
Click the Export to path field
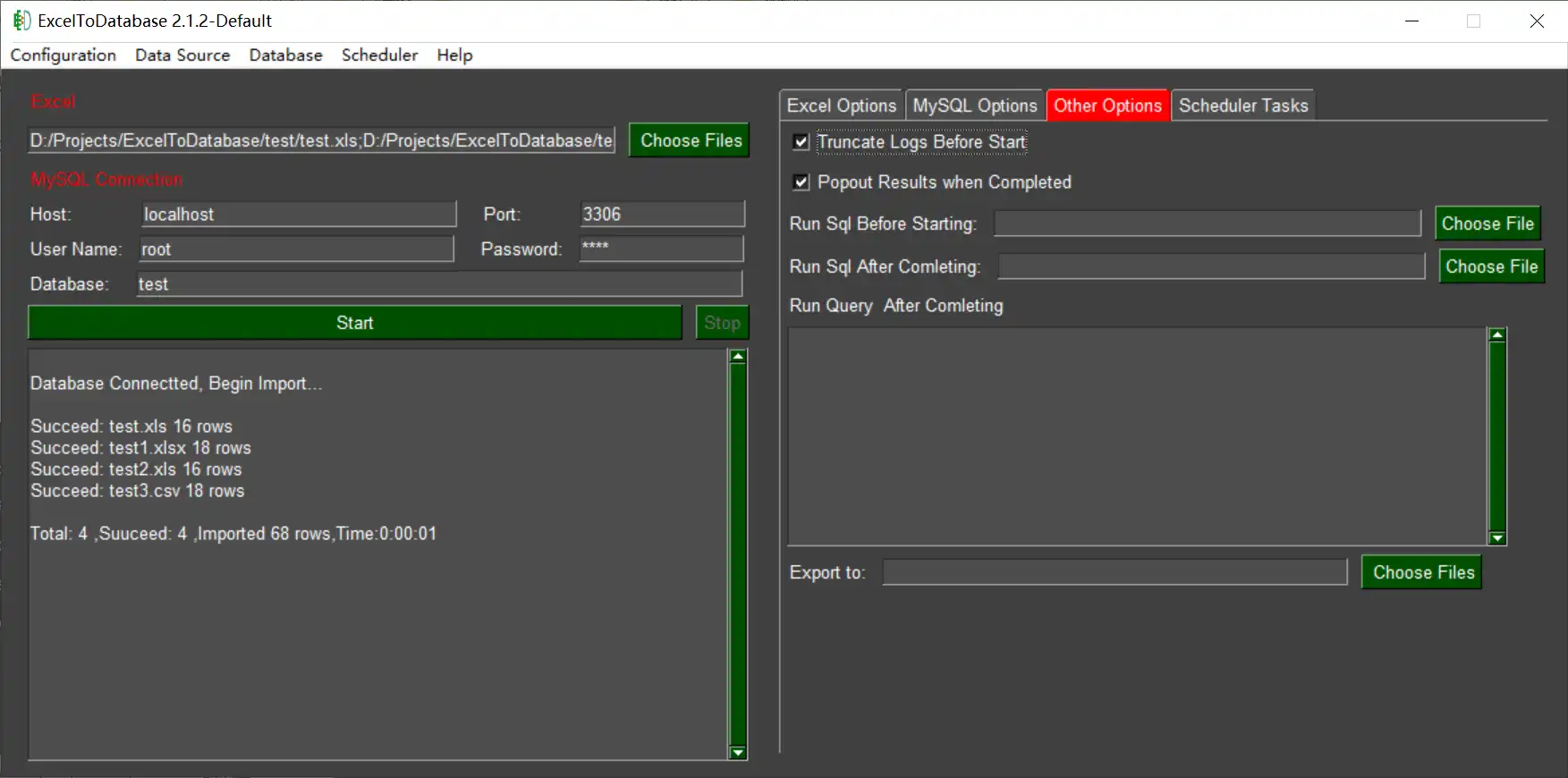[1115, 572]
